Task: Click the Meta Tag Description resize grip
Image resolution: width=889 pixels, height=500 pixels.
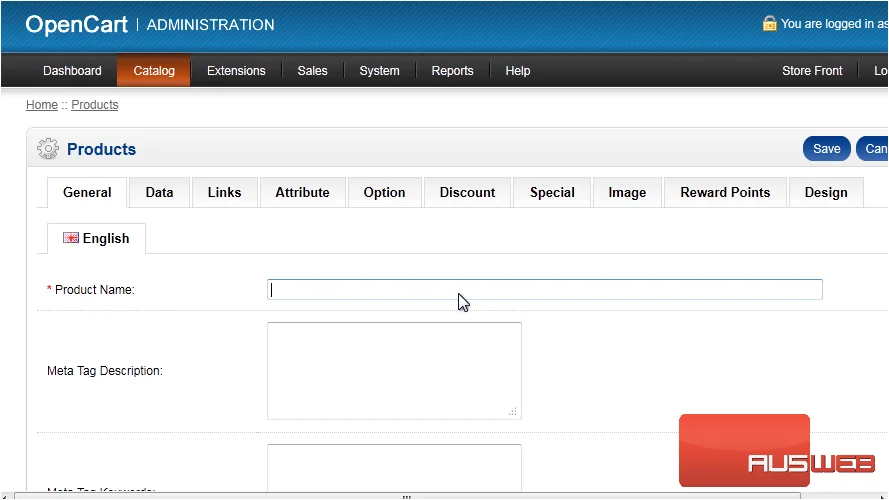Action: (513, 412)
